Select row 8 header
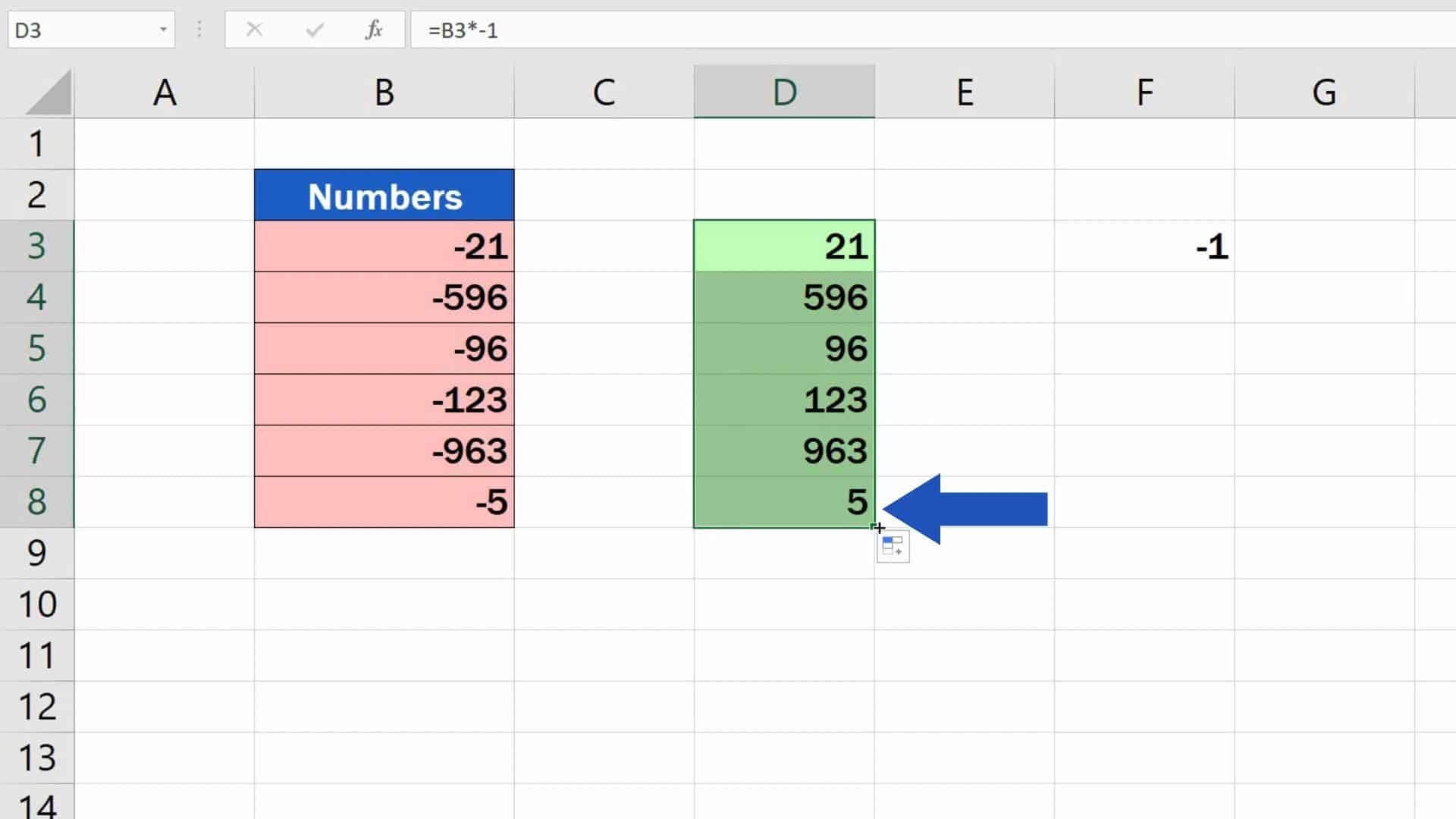The height and width of the screenshot is (819, 1456). (38, 502)
